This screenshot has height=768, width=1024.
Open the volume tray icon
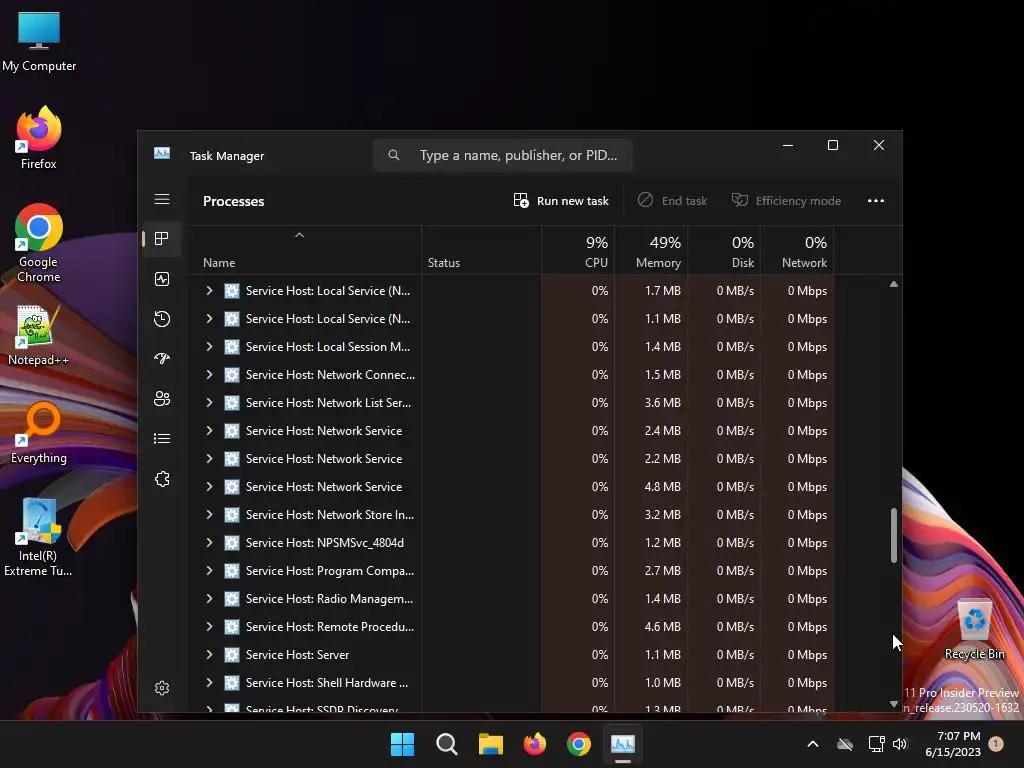(900, 744)
